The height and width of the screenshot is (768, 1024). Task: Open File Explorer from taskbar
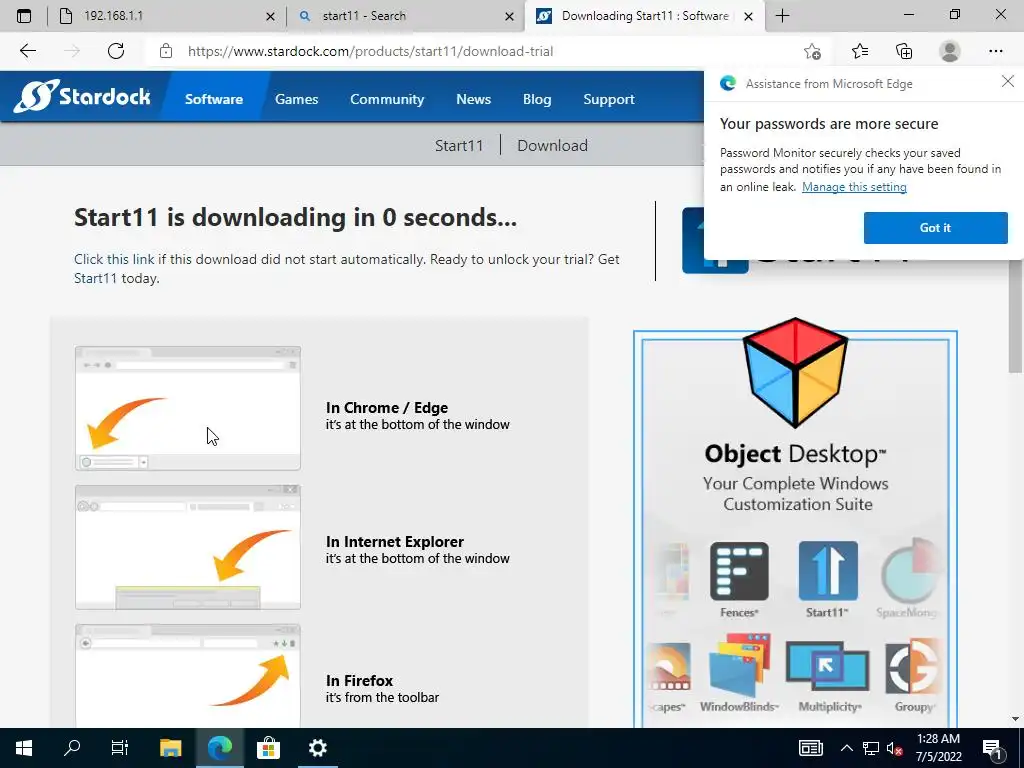point(170,748)
